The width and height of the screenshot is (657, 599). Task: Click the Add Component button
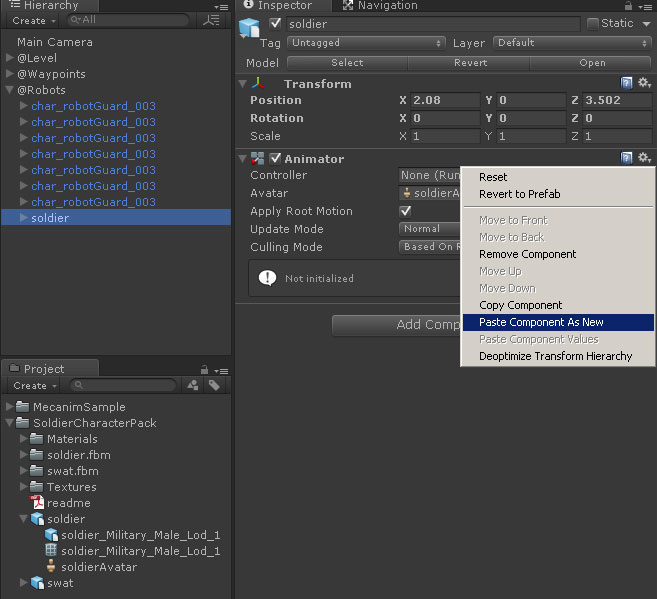396,325
